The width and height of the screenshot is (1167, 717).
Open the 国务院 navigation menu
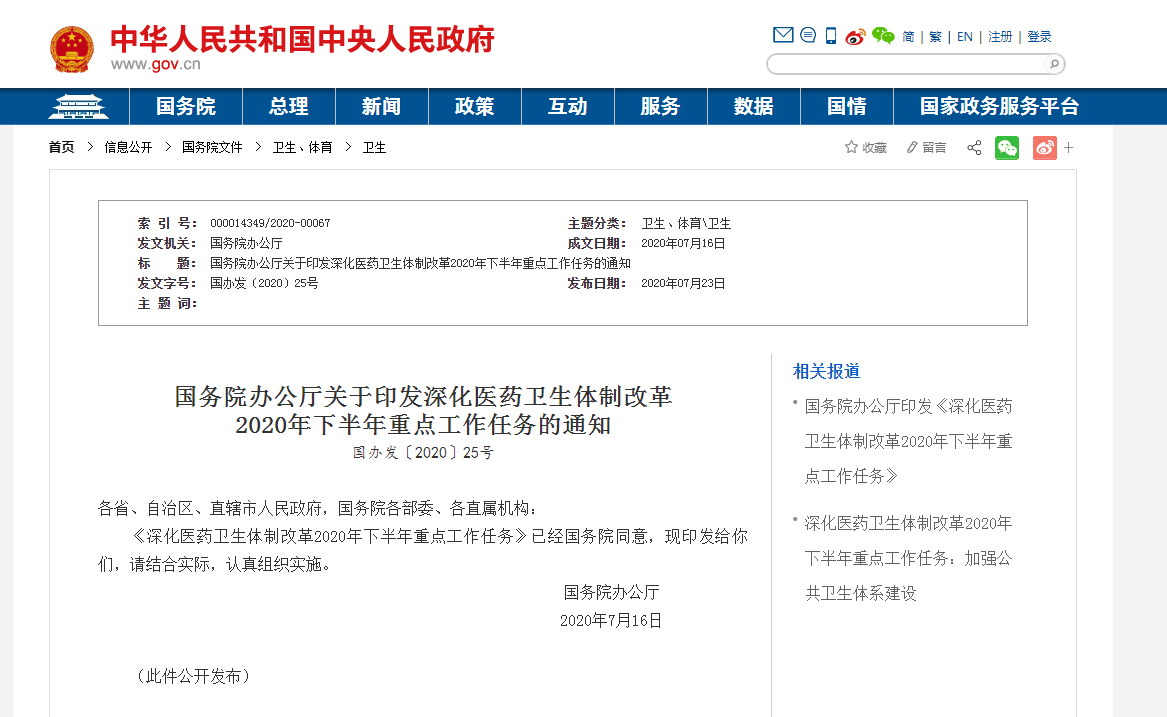(x=186, y=106)
